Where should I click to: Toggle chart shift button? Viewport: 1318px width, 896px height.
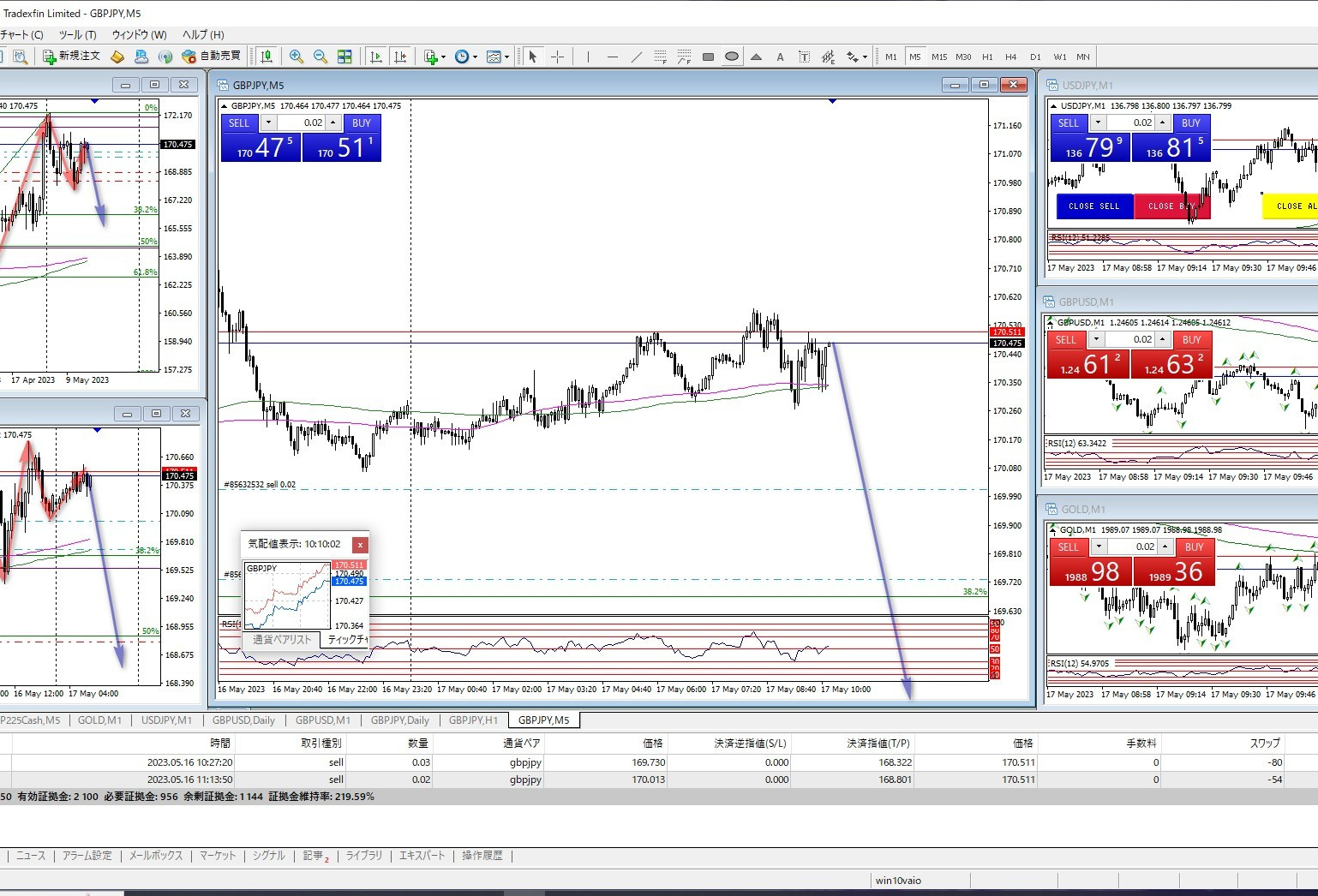click(399, 57)
